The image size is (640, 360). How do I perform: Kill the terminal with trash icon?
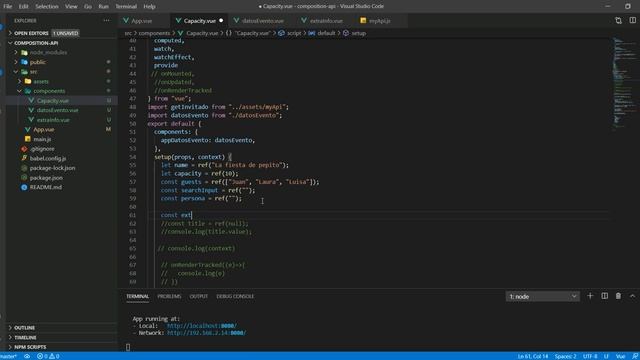pyautogui.click(x=618, y=296)
